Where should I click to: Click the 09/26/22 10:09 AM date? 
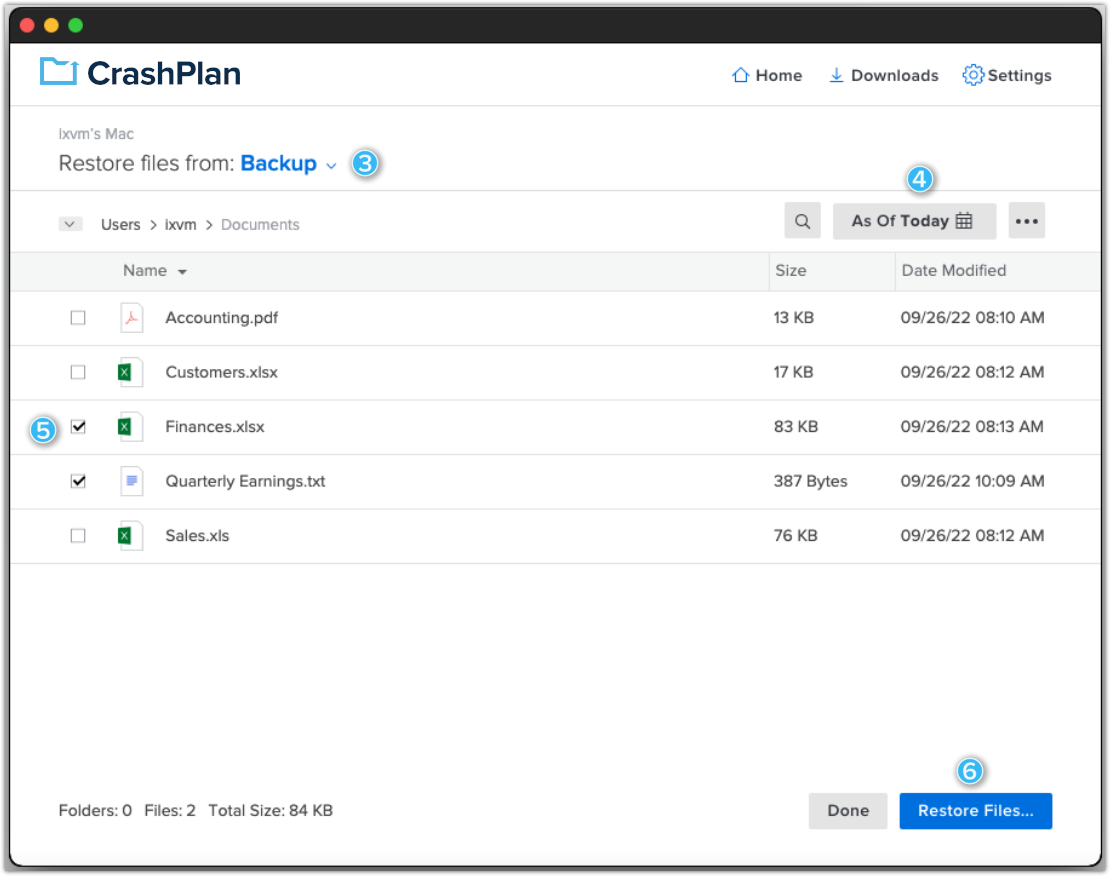pos(972,482)
